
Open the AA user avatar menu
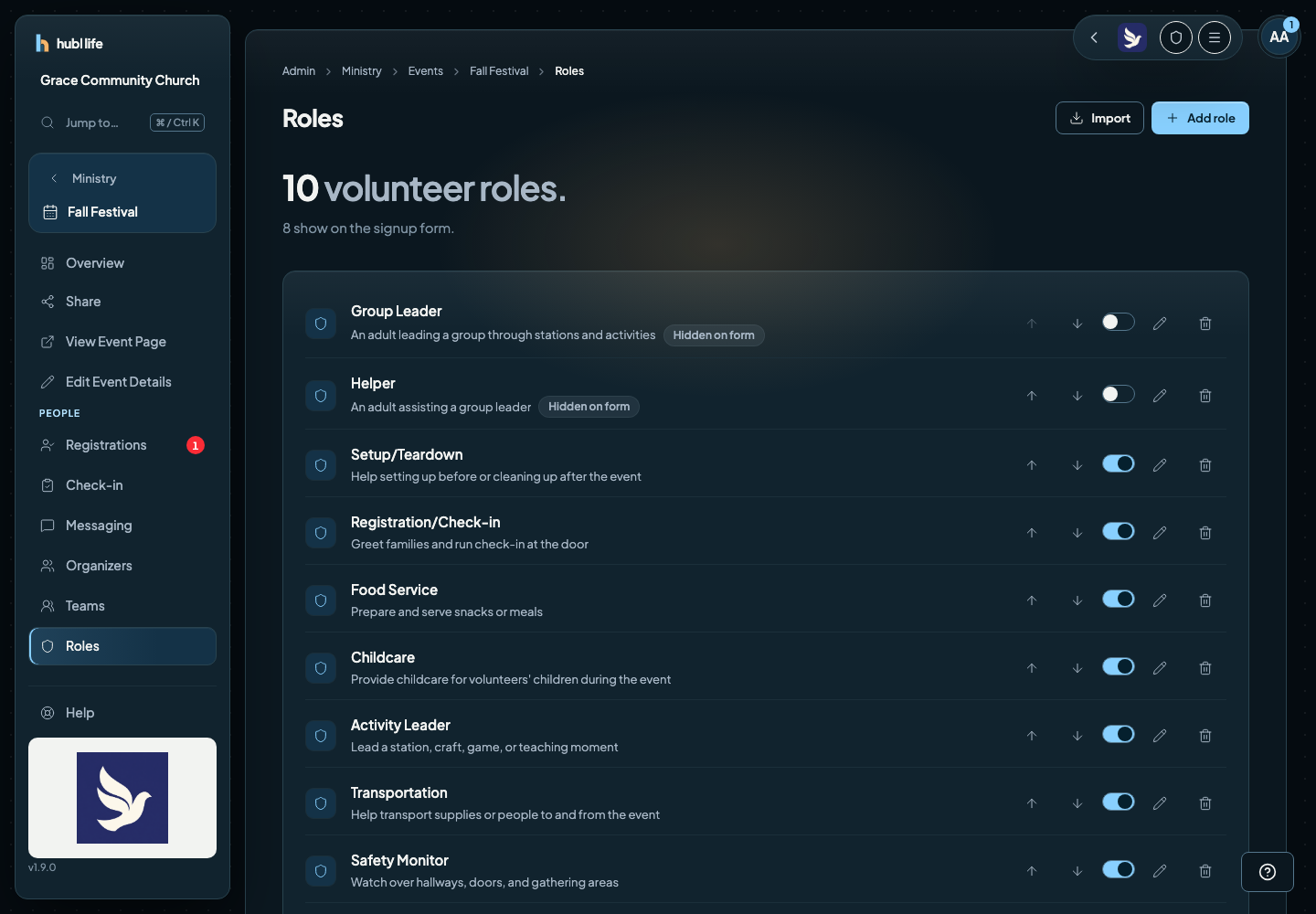click(x=1279, y=37)
